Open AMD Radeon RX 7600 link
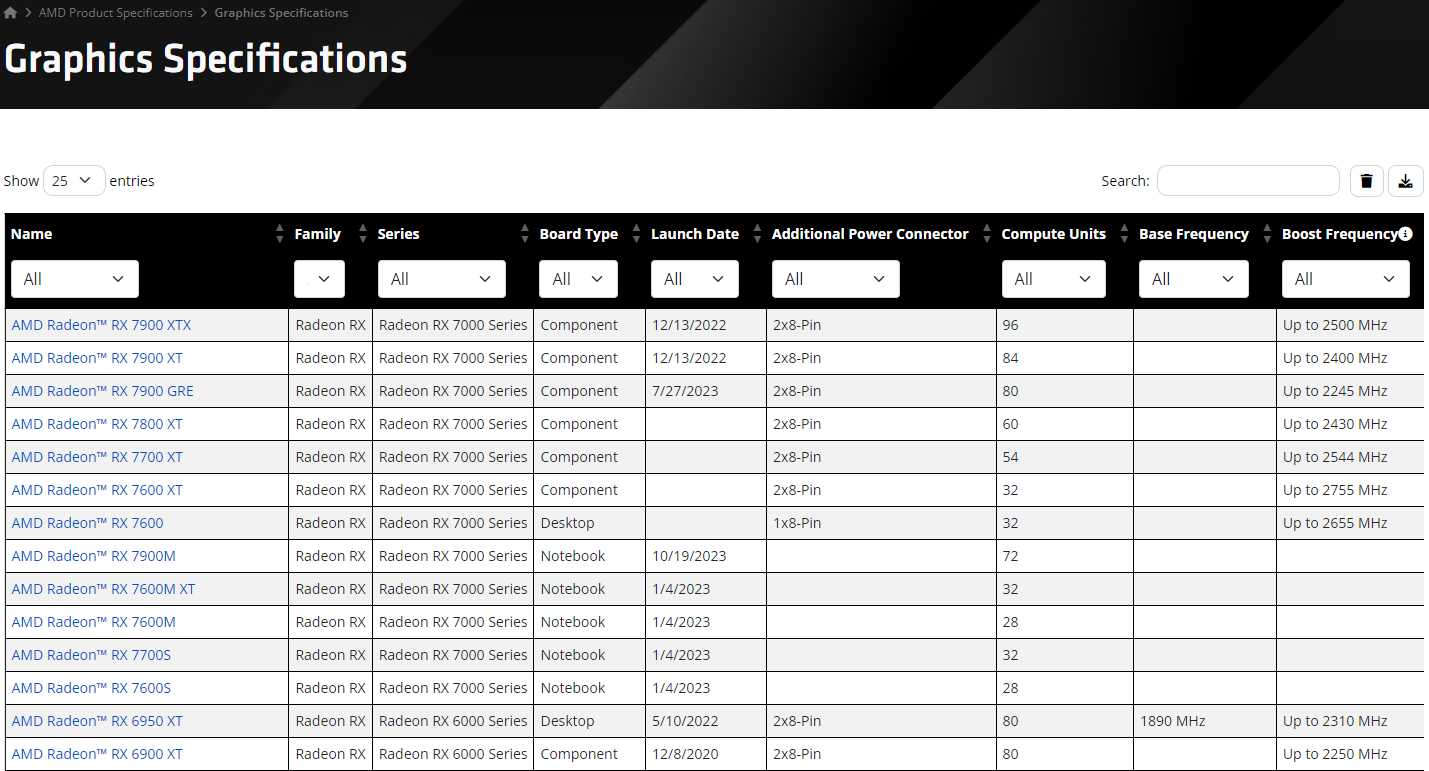The height and width of the screenshot is (771, 1429). pyautogui.click(x=87, y=523)
